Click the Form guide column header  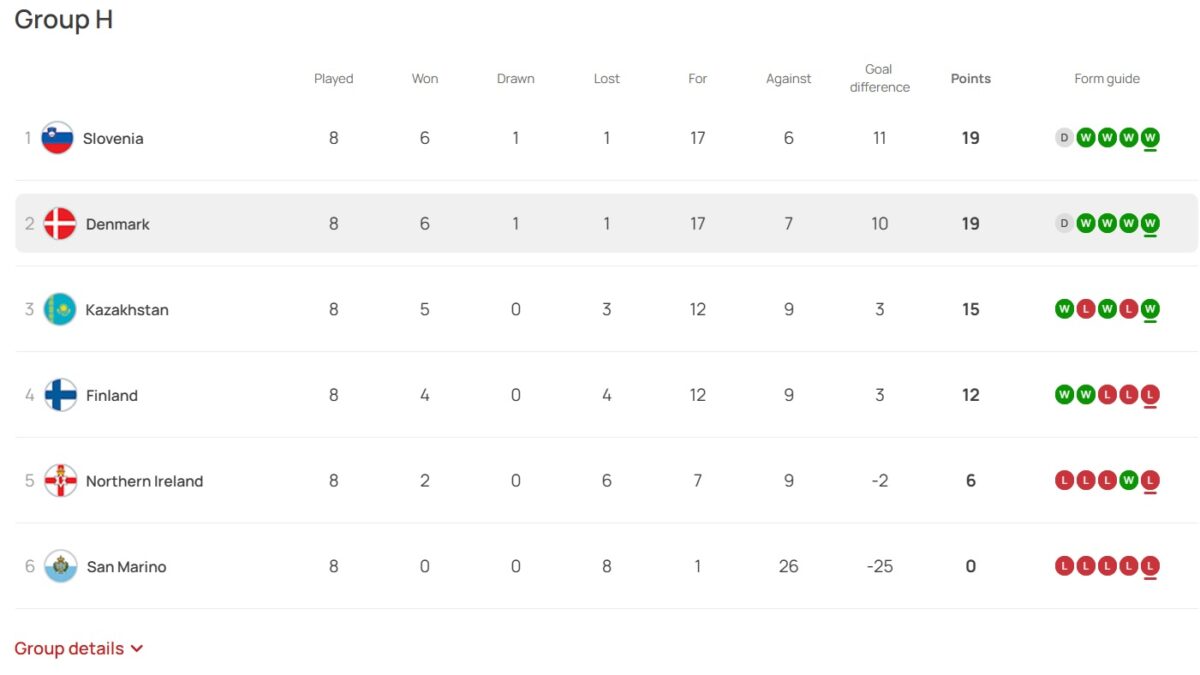(1107, 79)
